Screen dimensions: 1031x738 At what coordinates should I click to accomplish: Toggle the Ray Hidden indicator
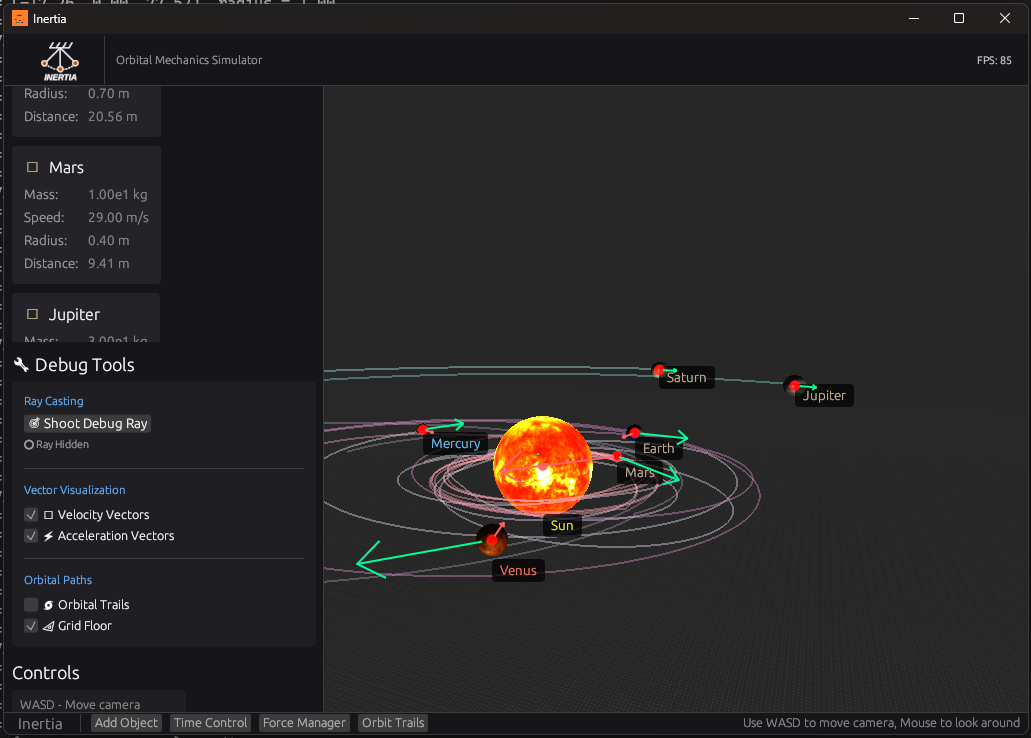(30, 445)
